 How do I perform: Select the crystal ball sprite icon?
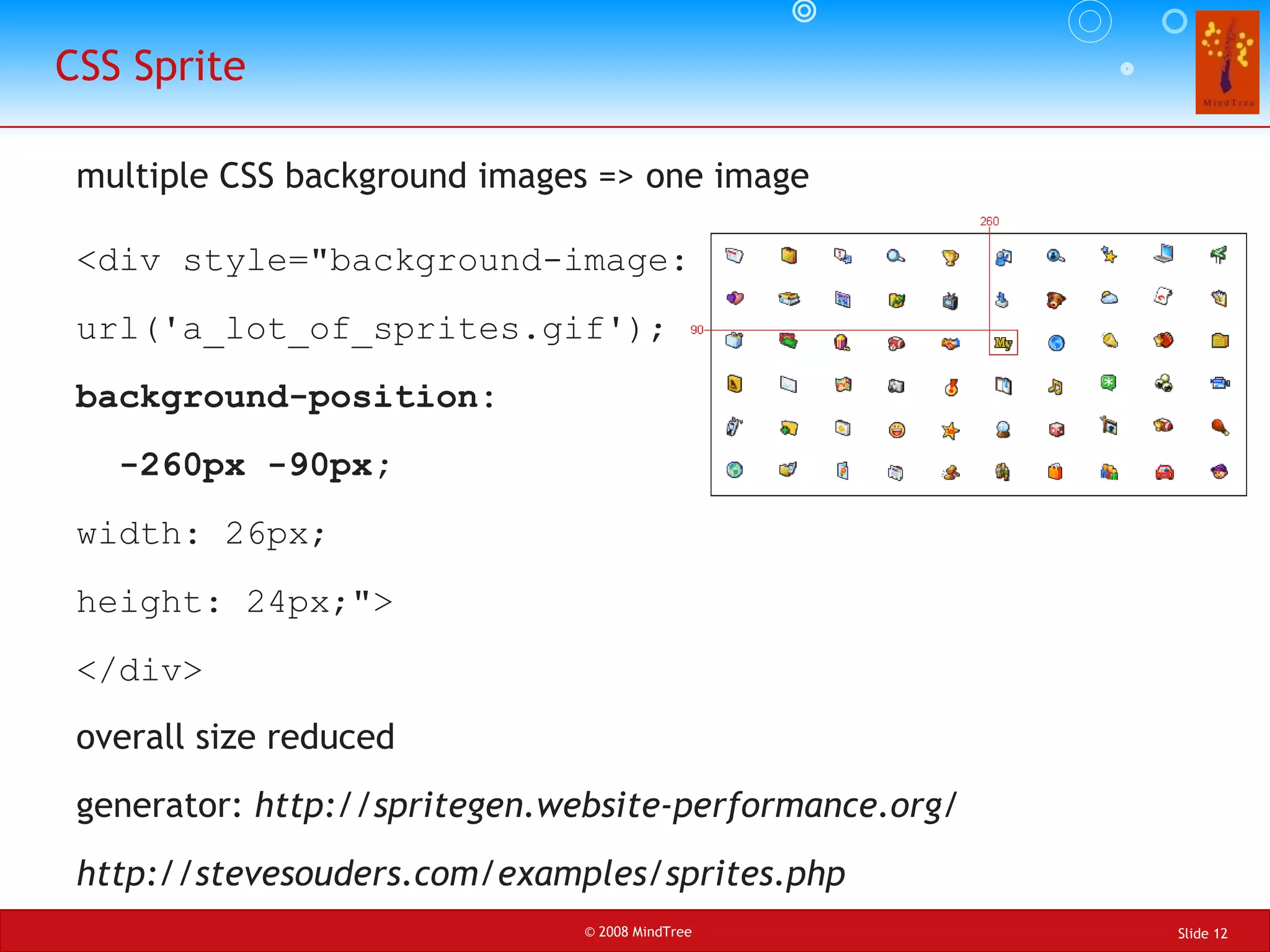(1003, 430)
